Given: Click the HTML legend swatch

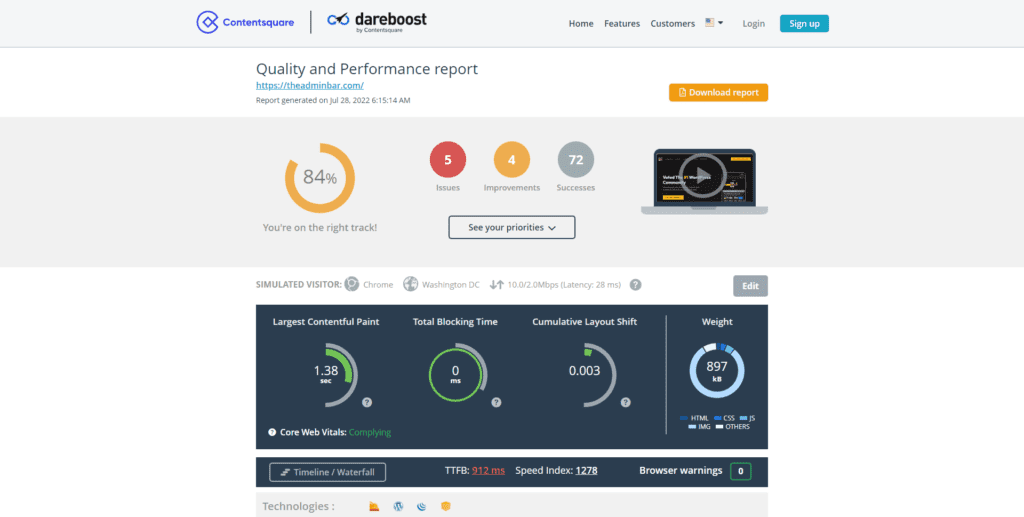Looking at the screenshot, I should point(684,418).
